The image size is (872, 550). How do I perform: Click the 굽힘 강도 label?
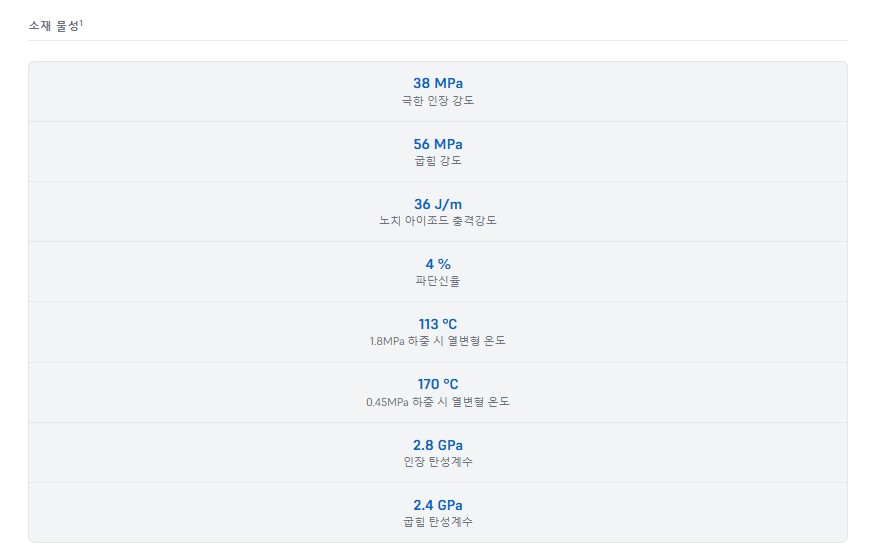[x=438, y=160]
